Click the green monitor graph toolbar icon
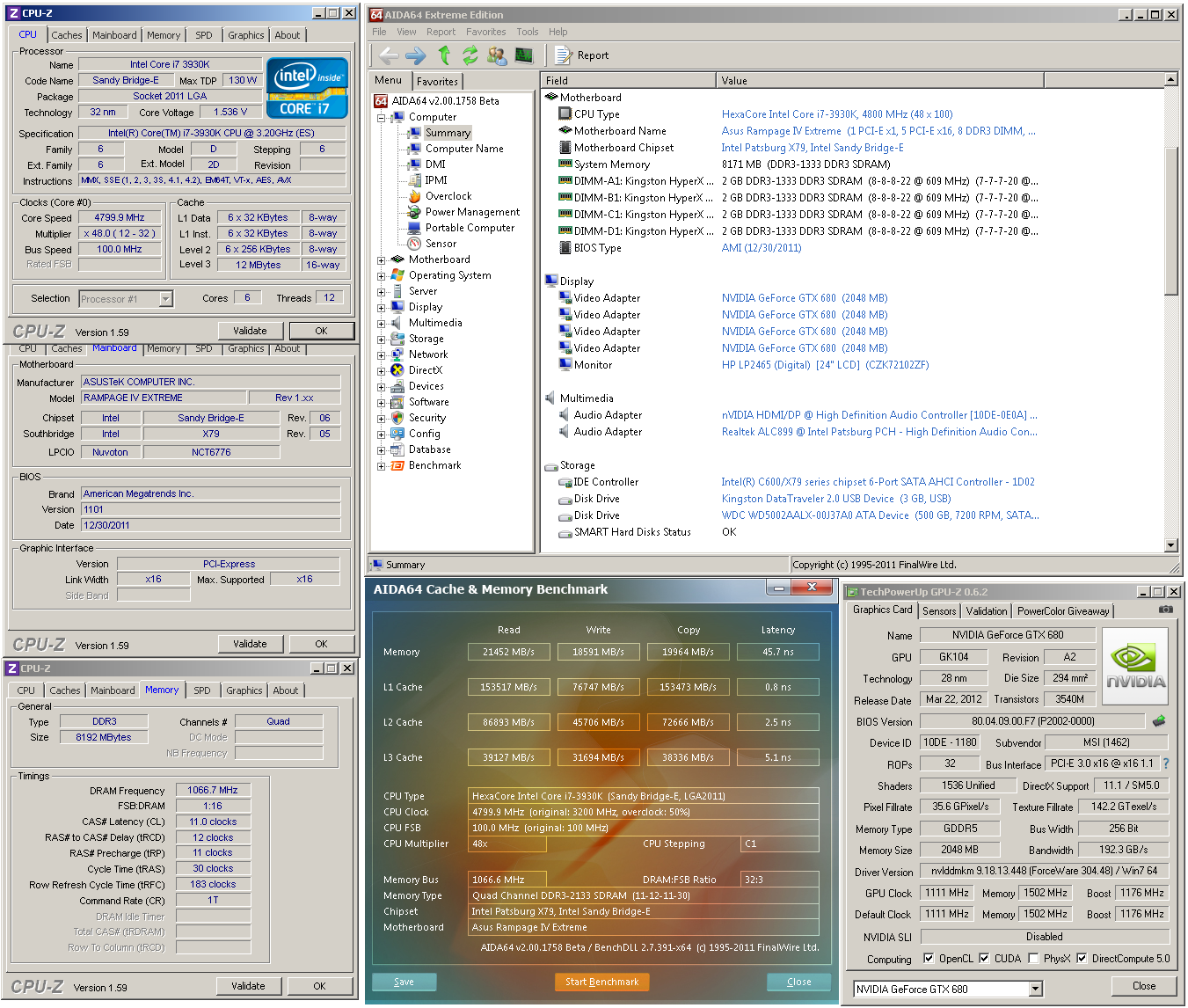This screenshot has width=1188, height=1008. [x=524, y=55]
